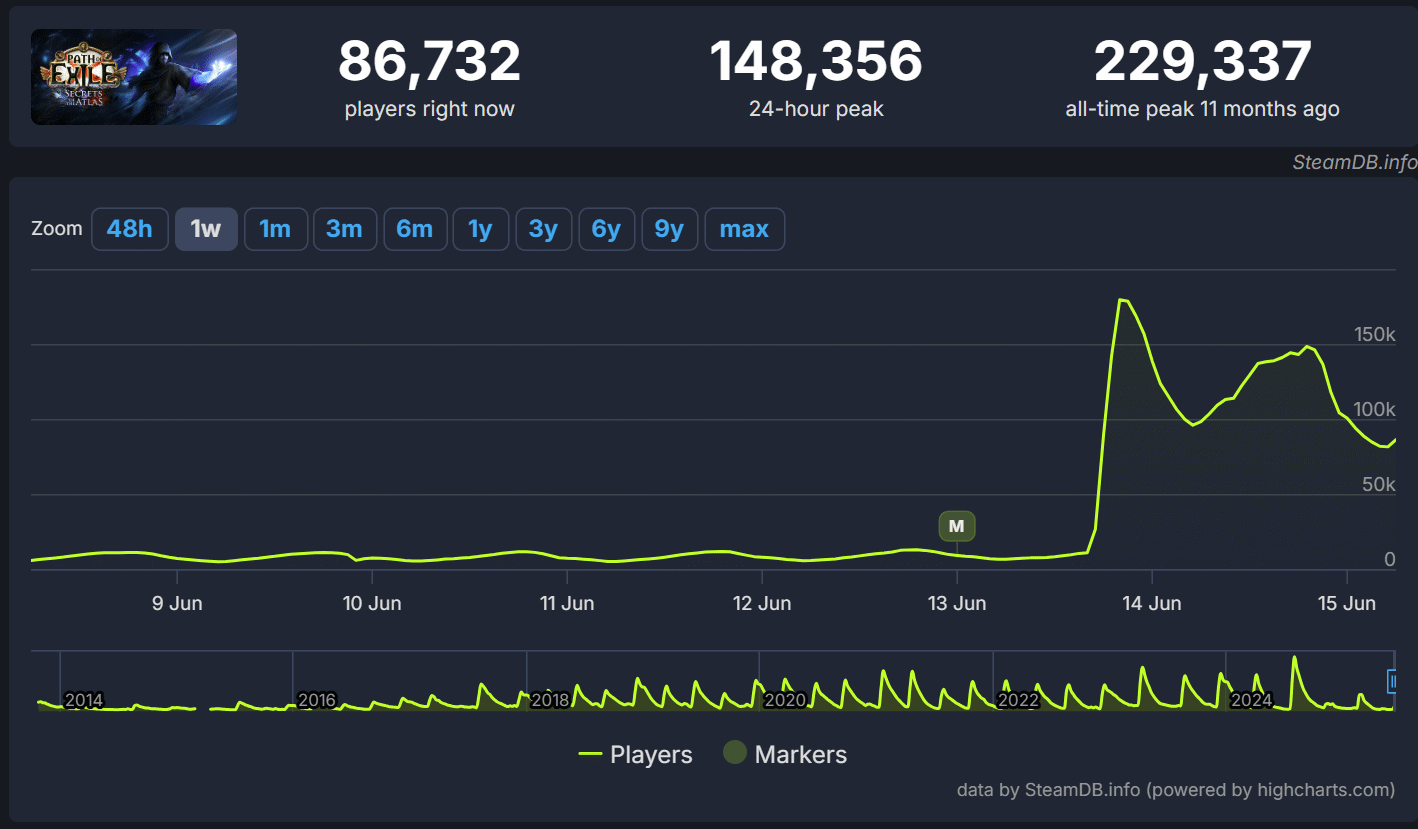1418x829 pixels.
Task: Click the 148,356 24-hour peak figure
Action: tap(816, 61)
